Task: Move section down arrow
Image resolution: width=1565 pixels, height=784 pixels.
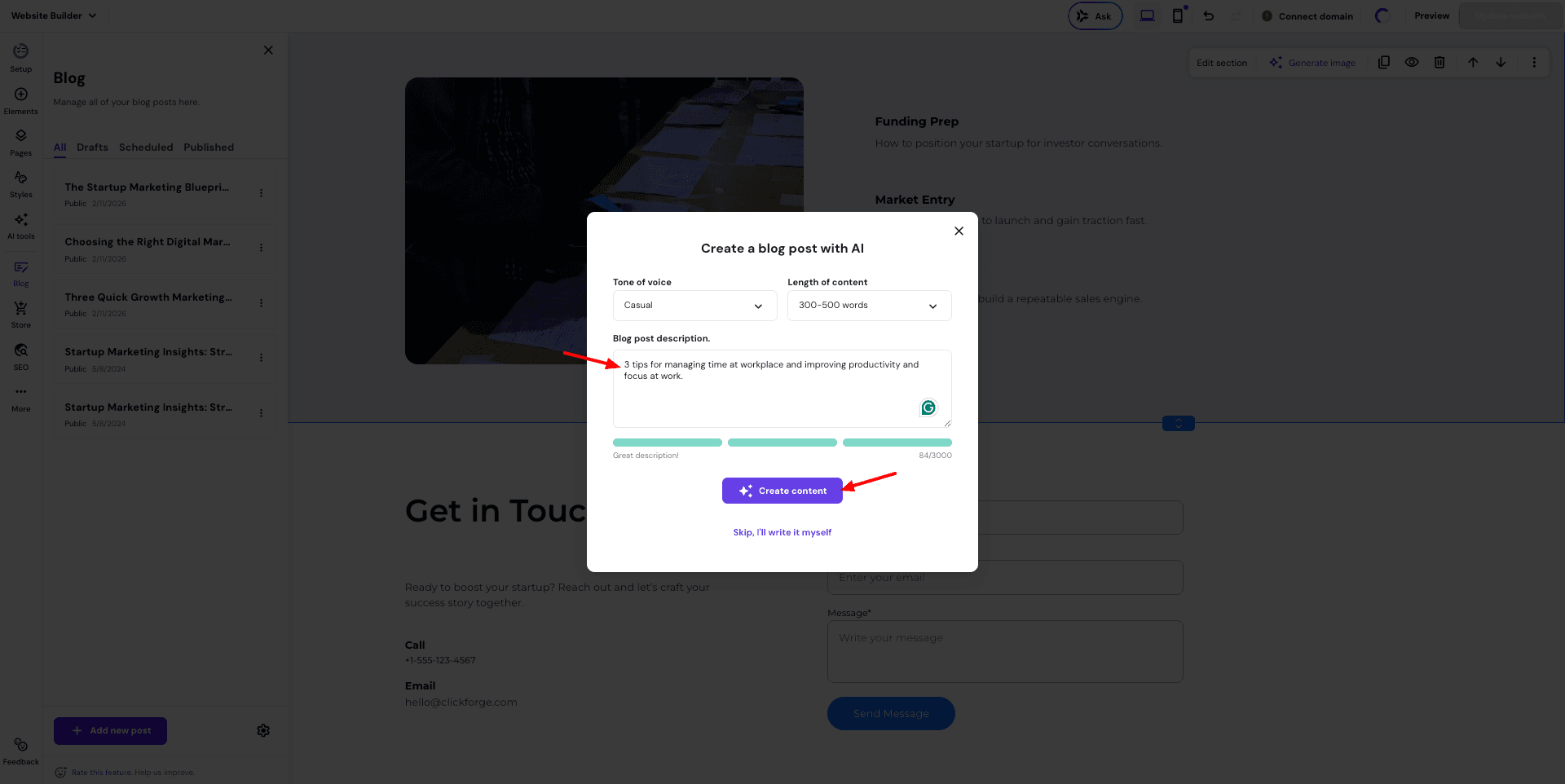Action: 1501,62
